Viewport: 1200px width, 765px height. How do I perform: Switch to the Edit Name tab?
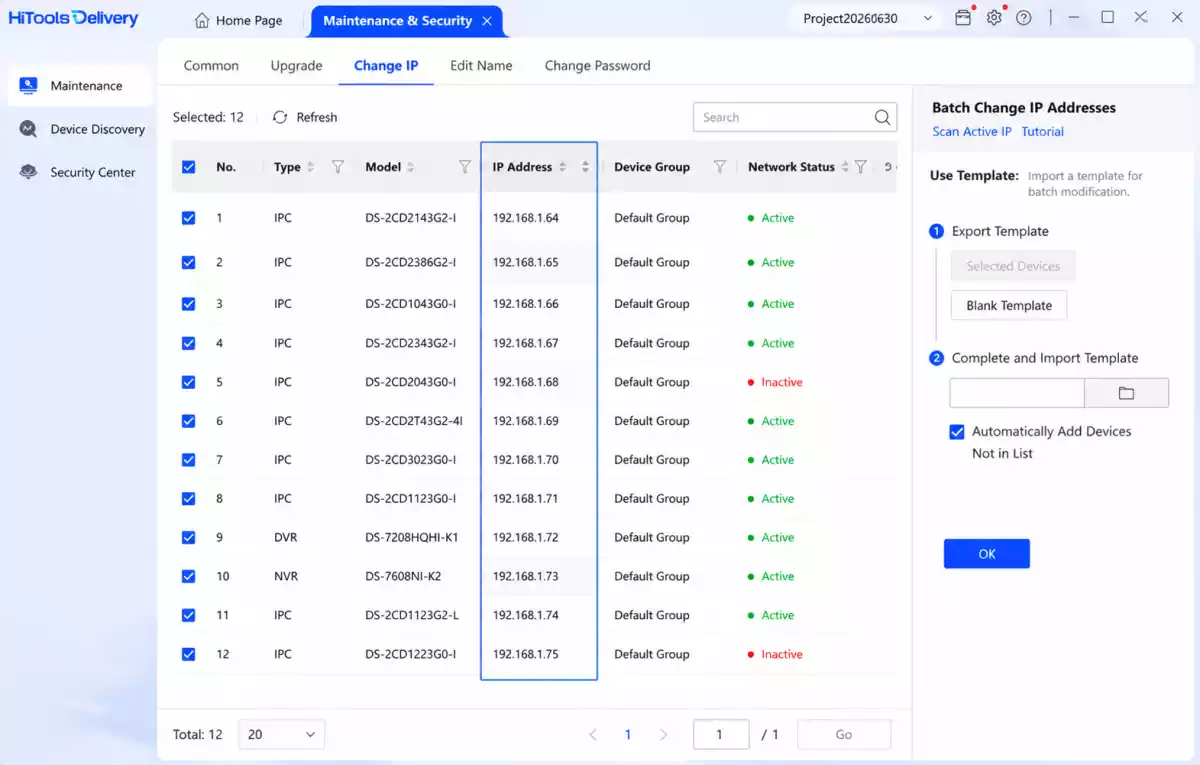(481, 65)
